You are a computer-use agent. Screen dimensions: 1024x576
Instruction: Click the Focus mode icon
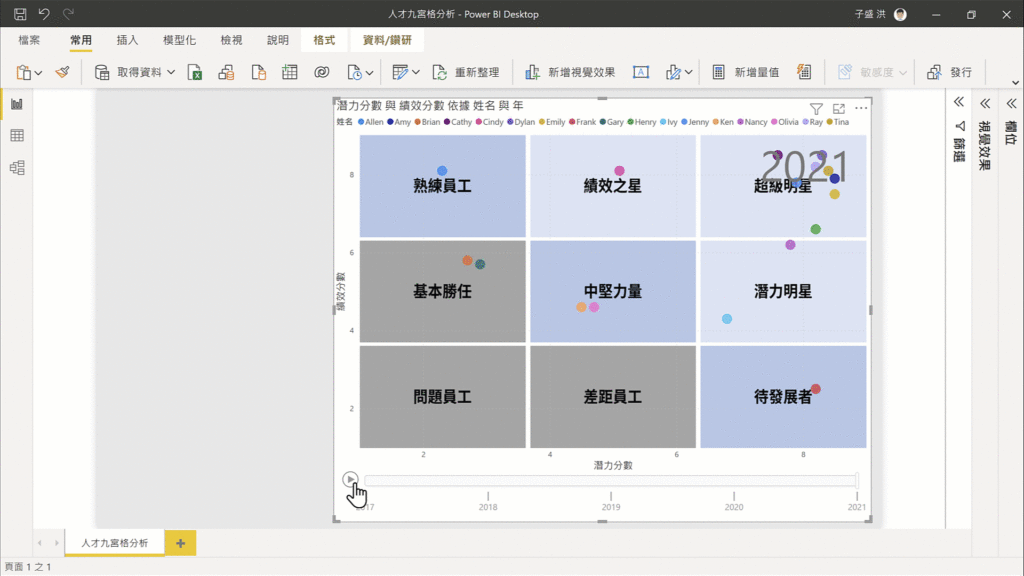pos(839,108)
